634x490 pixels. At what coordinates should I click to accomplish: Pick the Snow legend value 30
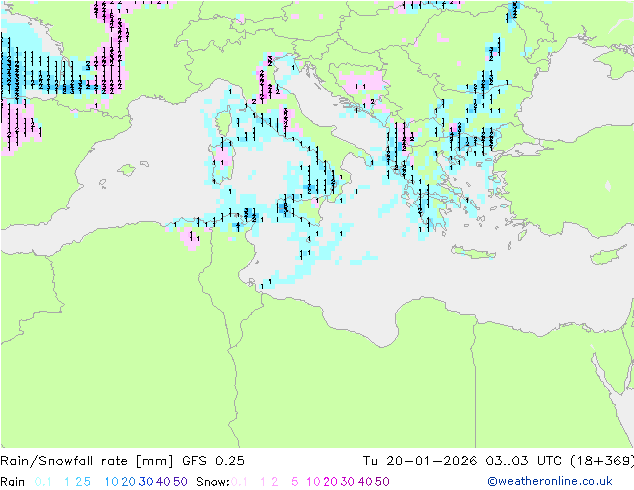click(x=348, y=482)
